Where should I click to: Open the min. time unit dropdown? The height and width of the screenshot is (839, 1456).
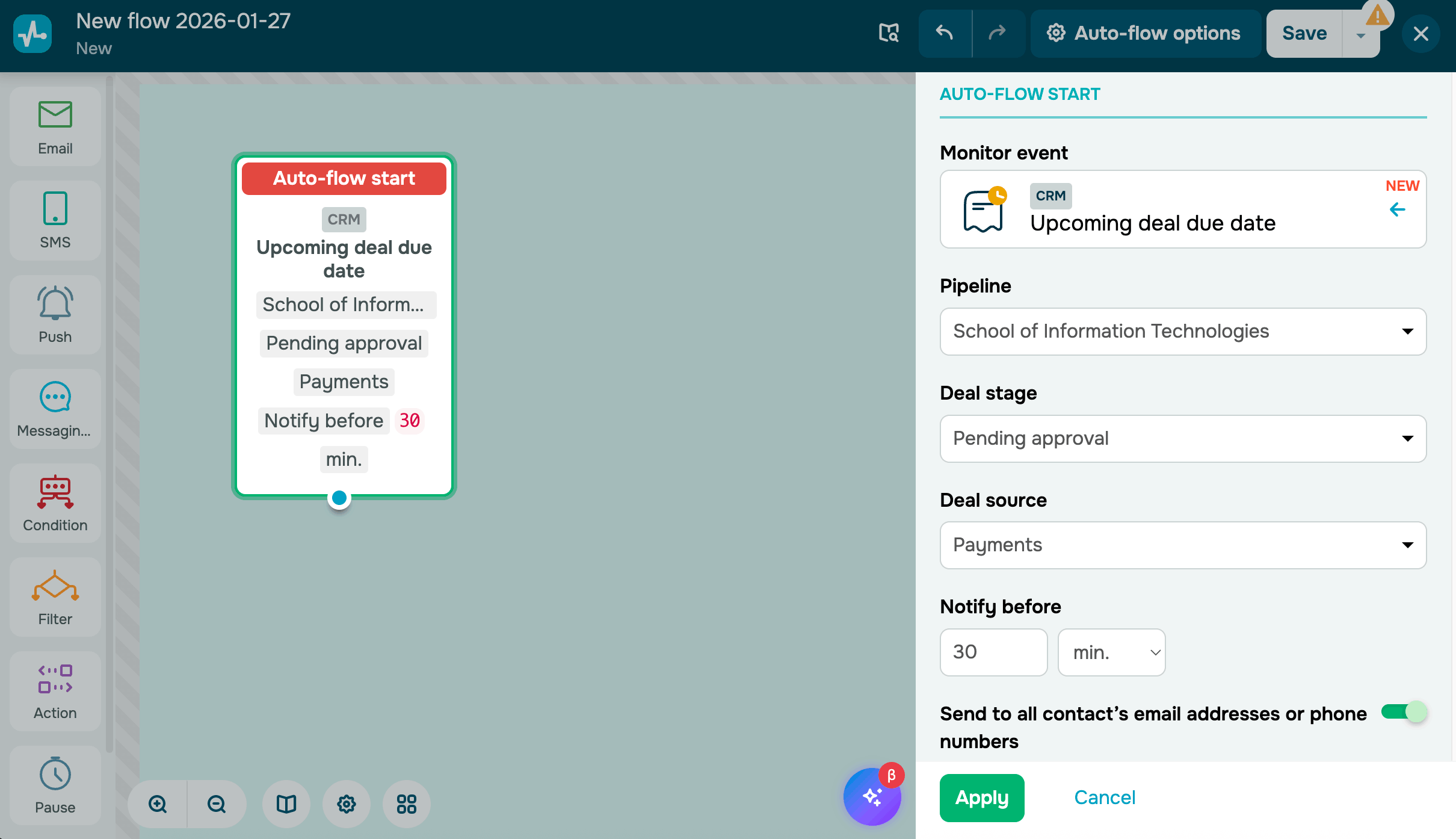pyautogui.click(x=1111, y=652)
